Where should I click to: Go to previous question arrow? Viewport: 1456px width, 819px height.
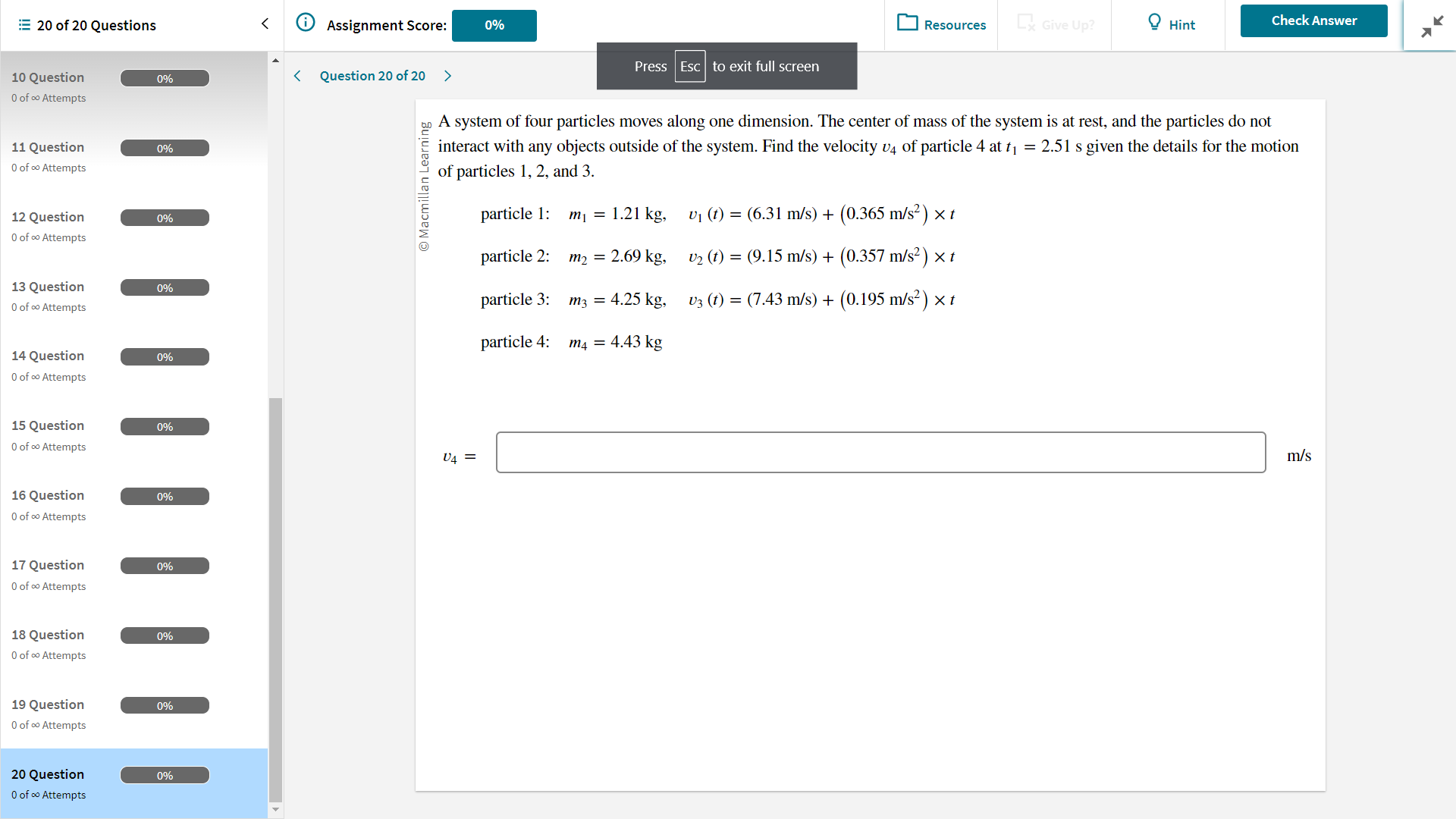(x=297, y=76)
